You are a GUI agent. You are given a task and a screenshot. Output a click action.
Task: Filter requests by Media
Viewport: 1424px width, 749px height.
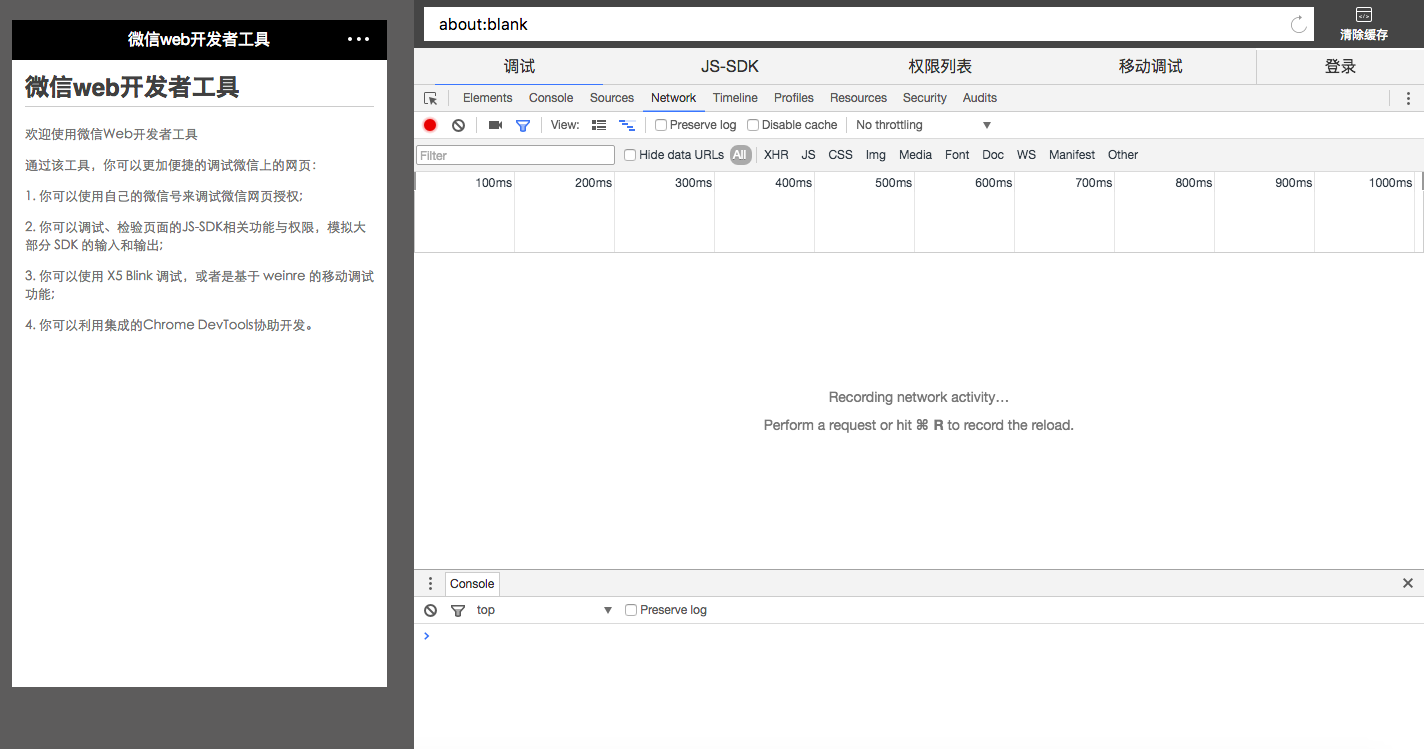click(915, 155)
